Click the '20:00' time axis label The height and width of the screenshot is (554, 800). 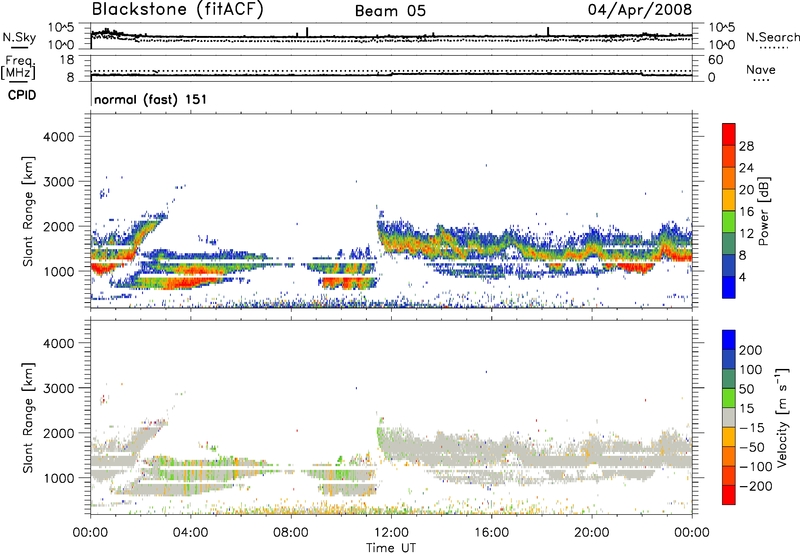coord(591,533)
